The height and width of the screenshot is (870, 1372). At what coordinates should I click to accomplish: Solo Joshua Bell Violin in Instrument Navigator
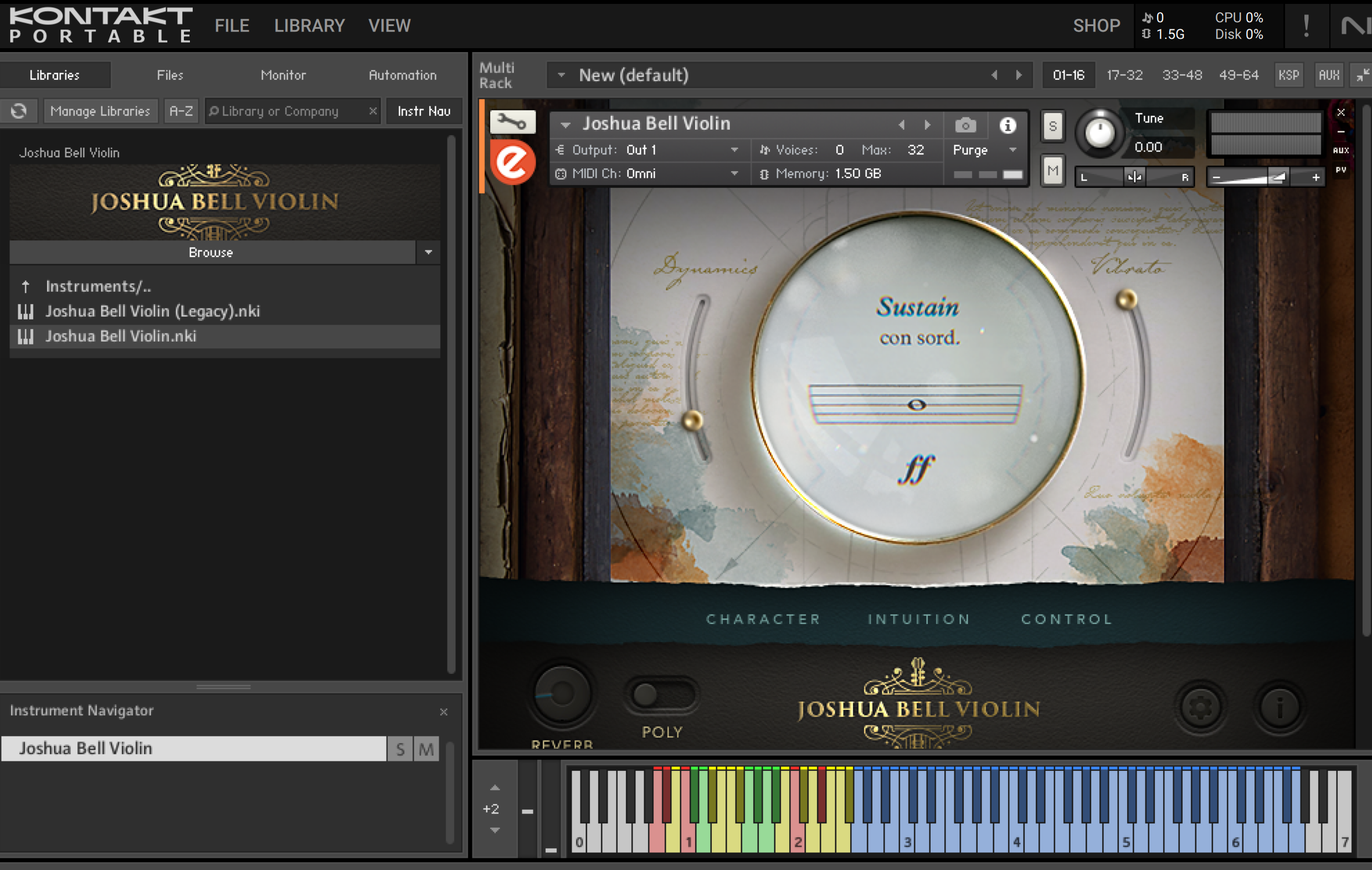[x=400, y=749]
